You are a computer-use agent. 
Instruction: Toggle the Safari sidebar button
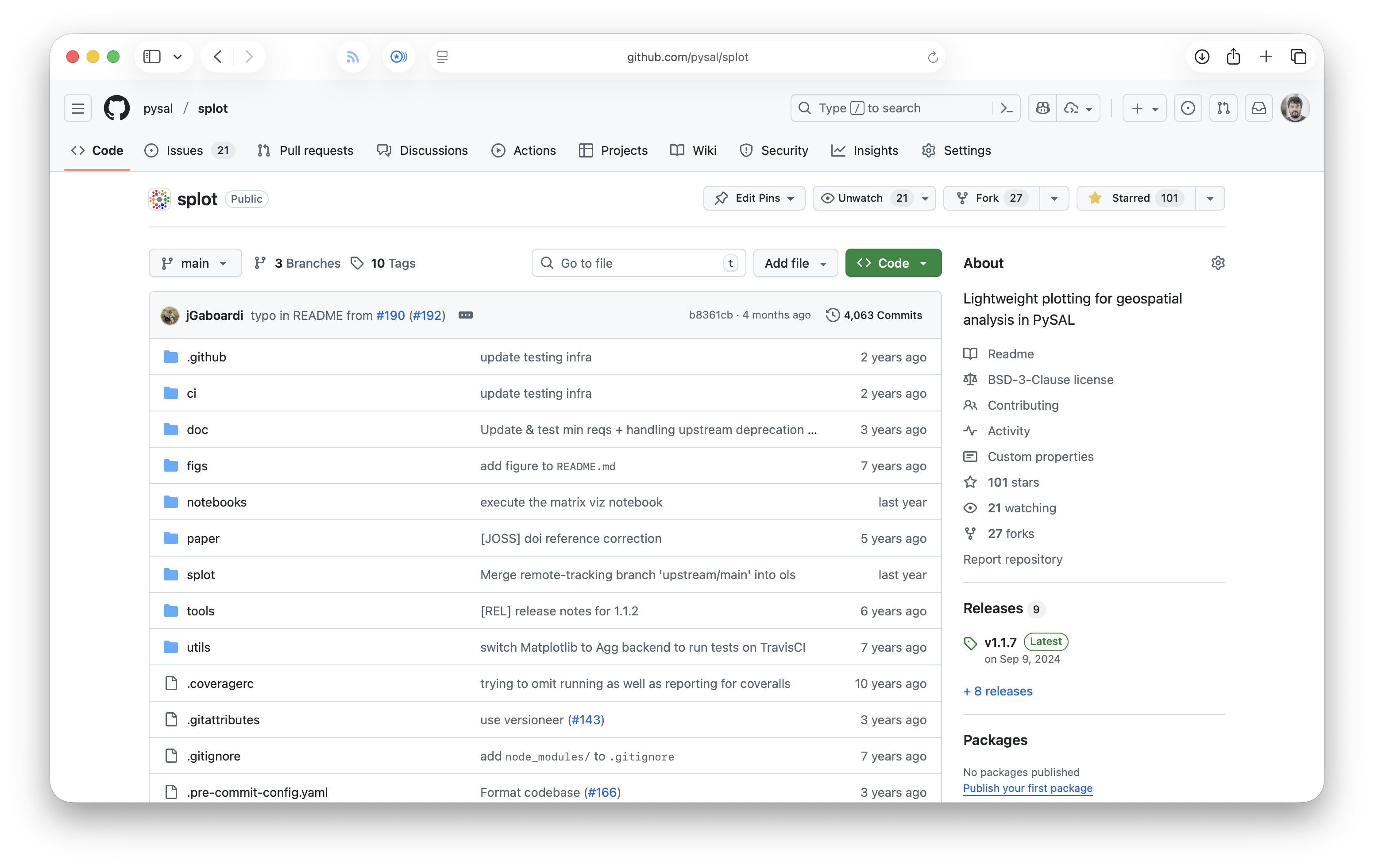[152, 57]
